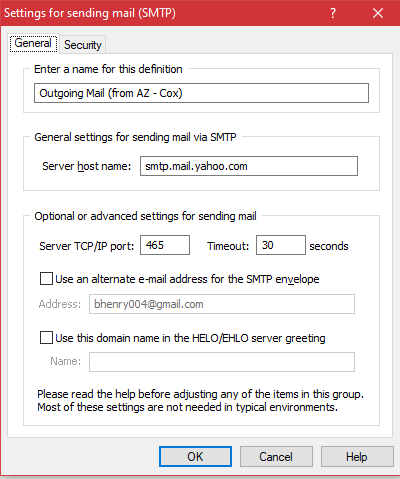Focus the Server host name input field

[249, 166]
